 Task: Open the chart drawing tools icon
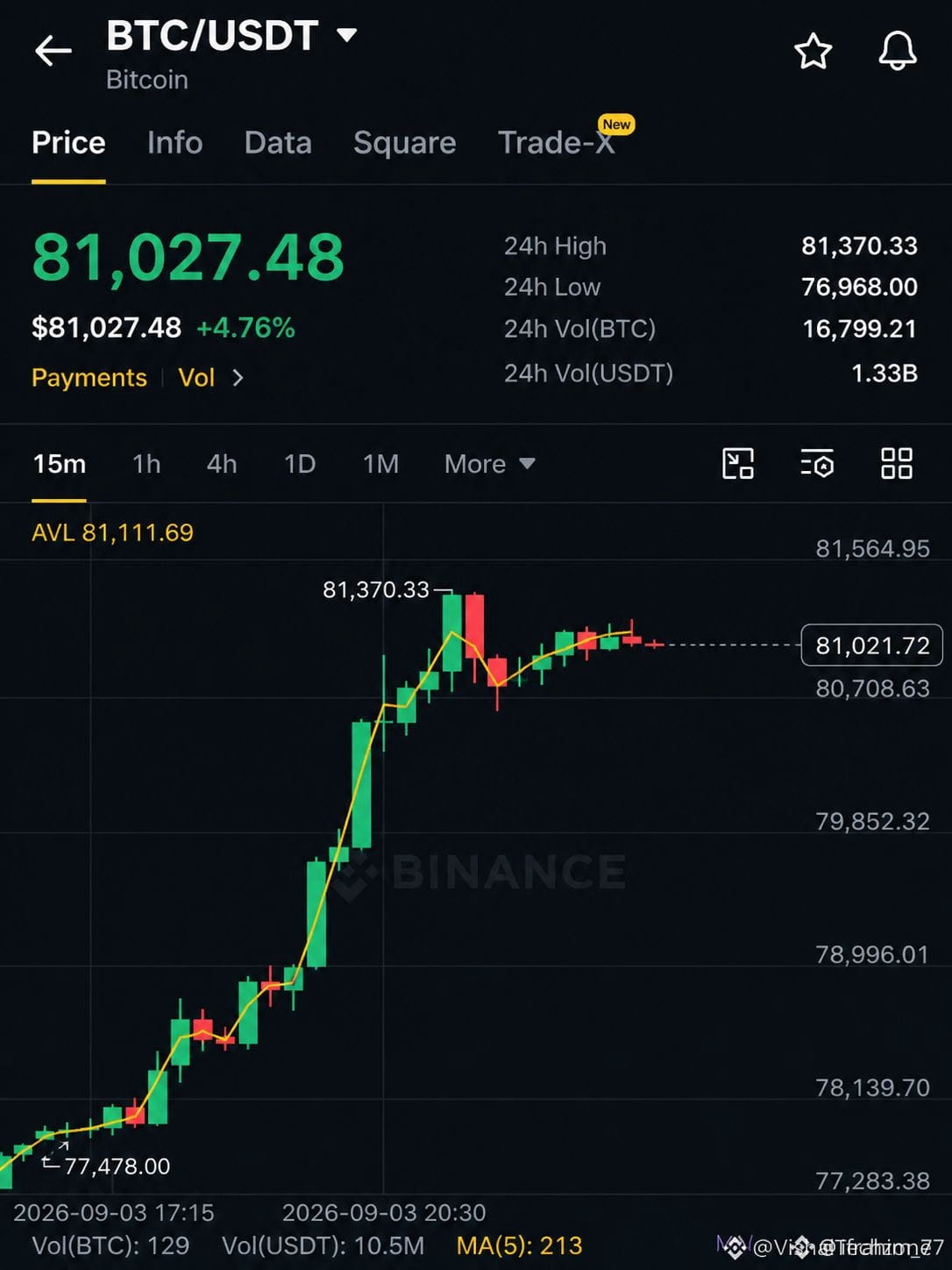pos(738,463)
